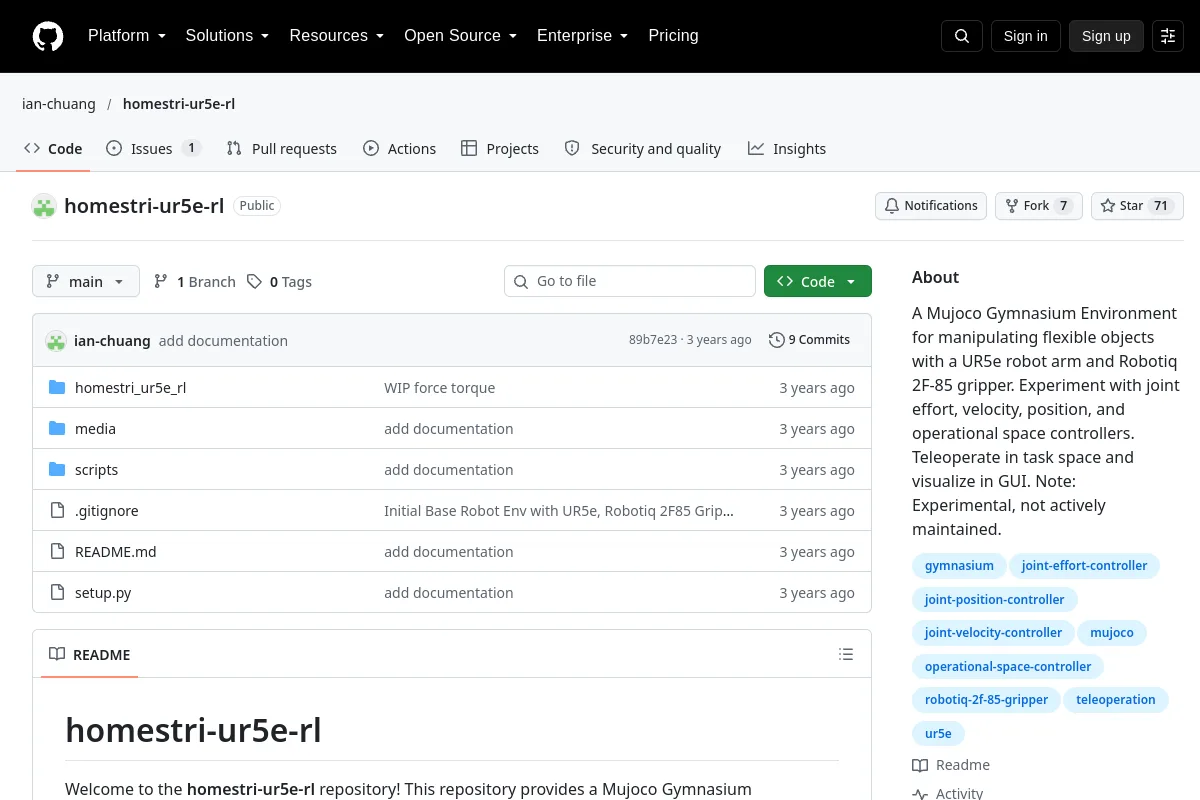This screenshot has width=1200, height=800.
Task: Click the GitHub logo icon
Action: [48, 36]
